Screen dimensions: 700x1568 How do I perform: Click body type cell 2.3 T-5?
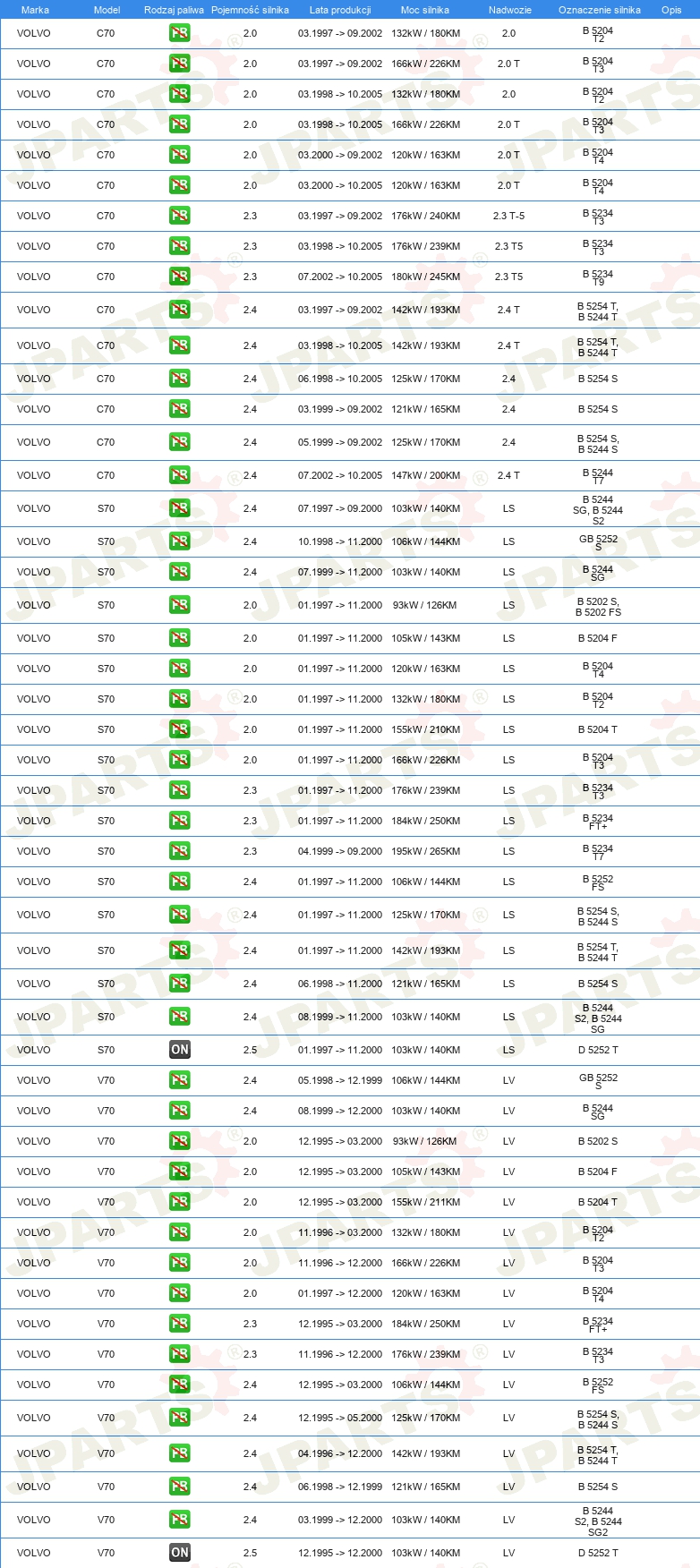508,216
